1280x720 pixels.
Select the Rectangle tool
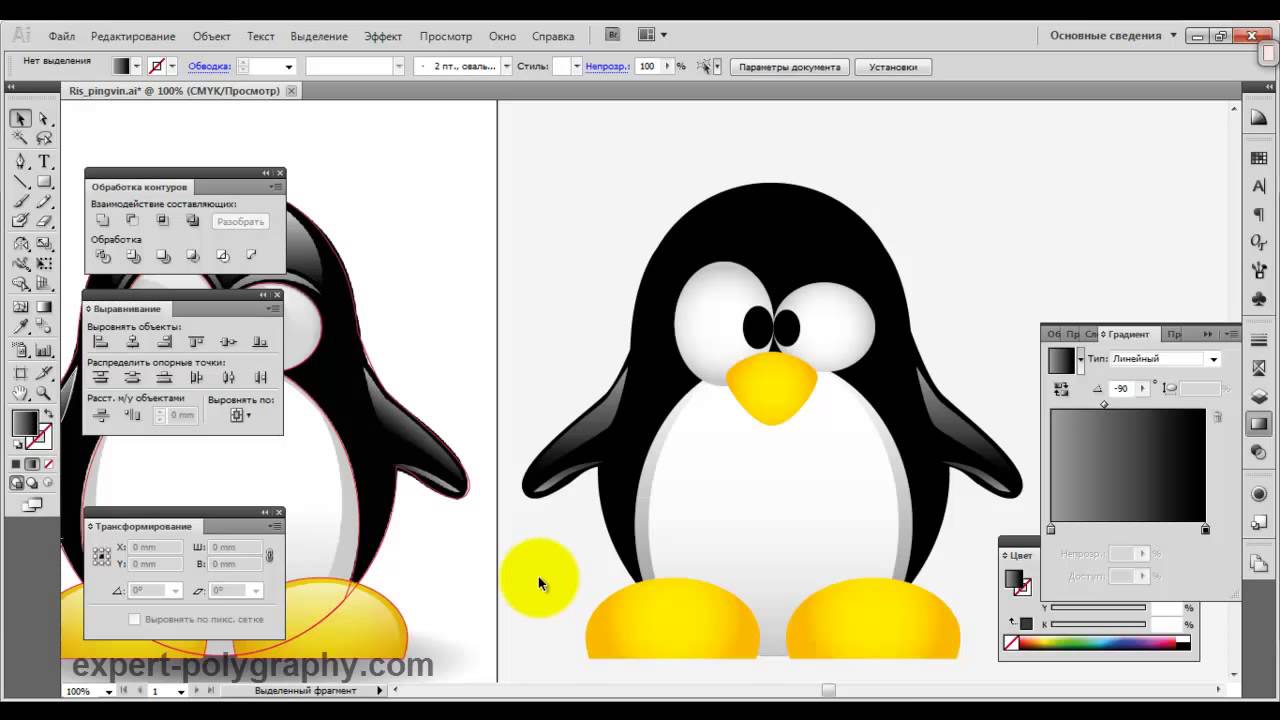click(44, 182)
